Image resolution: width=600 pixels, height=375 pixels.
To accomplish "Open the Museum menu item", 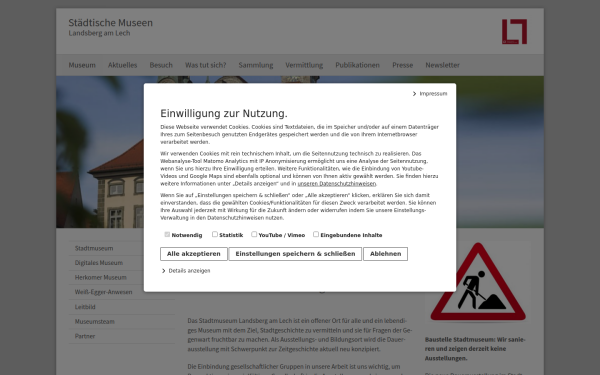I will click(82, 65).
